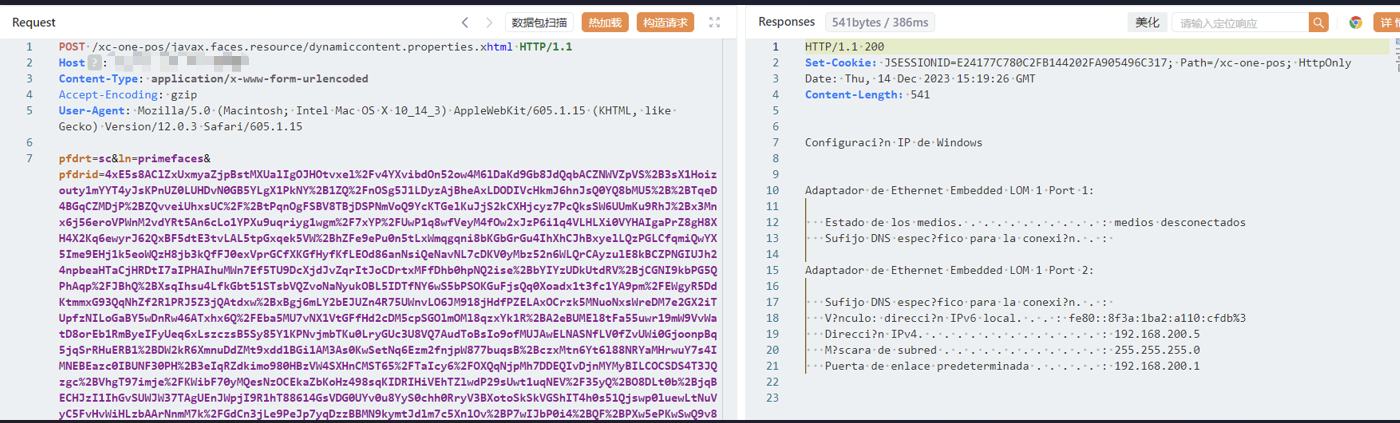Click line number 7 in the Request editor
1400x423 pixels.
29,159
